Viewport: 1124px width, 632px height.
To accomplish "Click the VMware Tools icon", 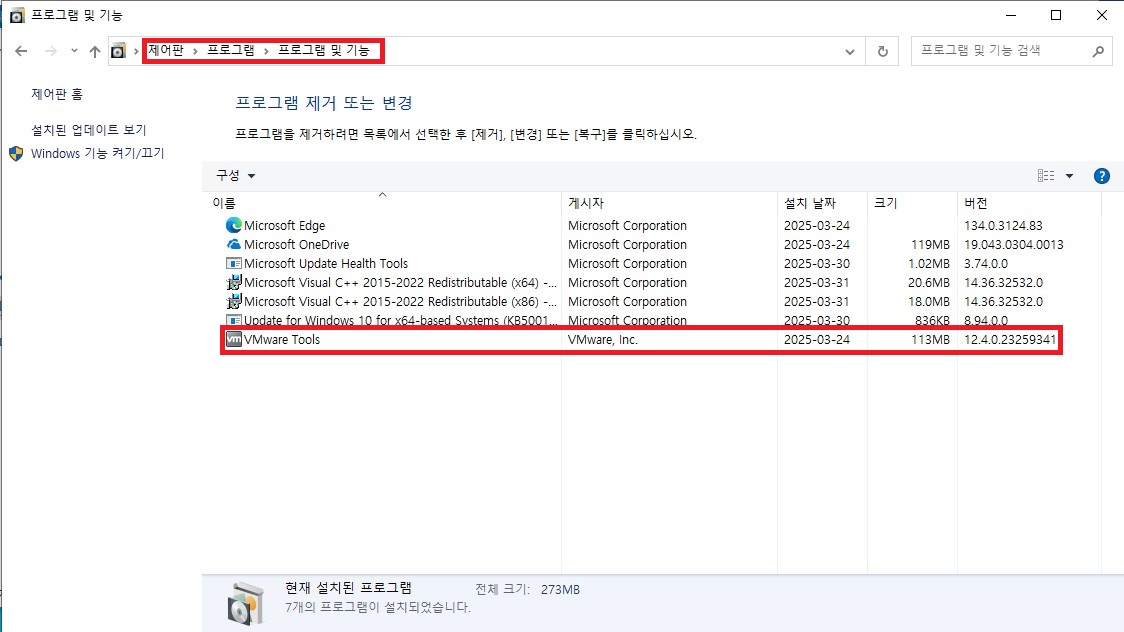I will pos(234,339).
